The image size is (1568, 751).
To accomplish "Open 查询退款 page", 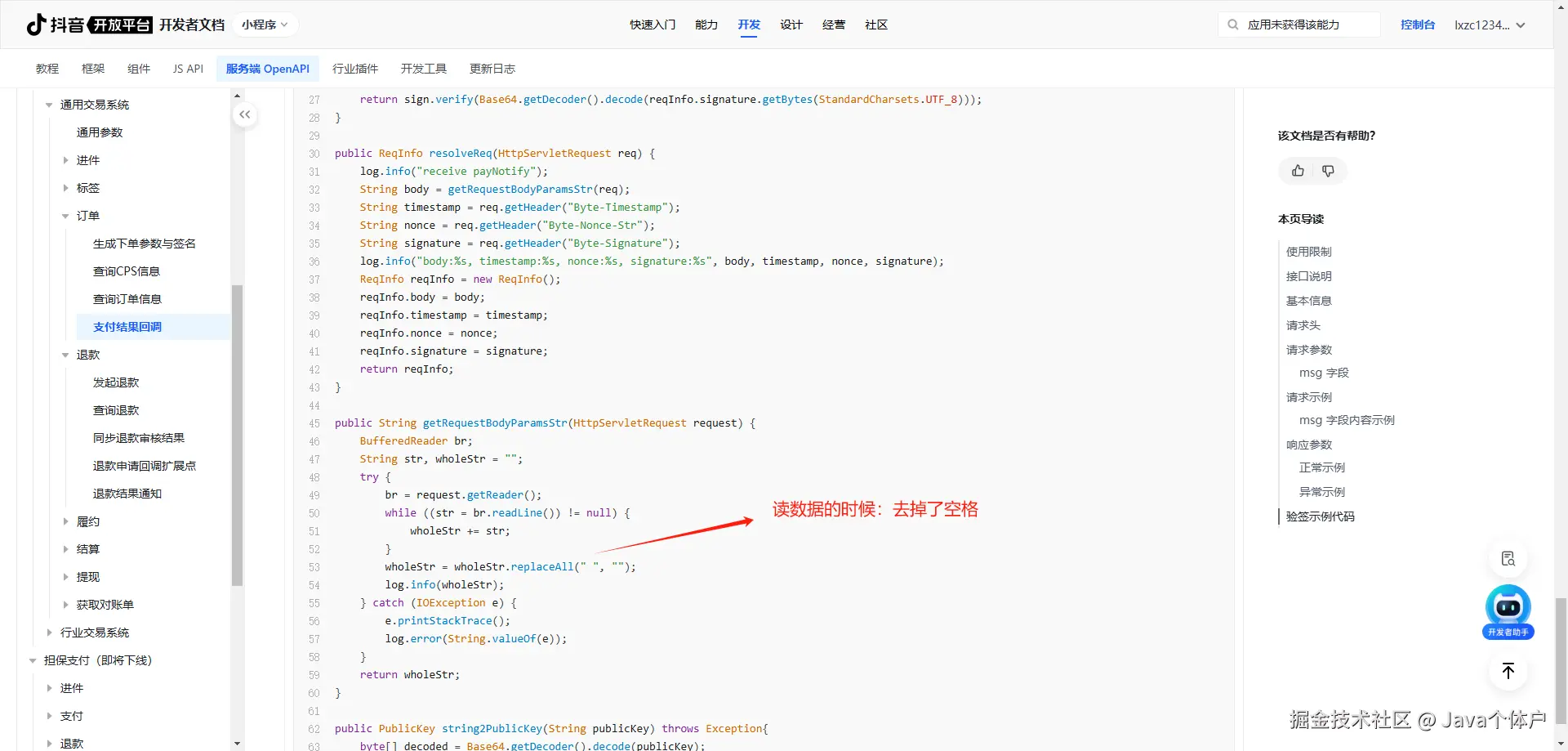I will 116,410.
